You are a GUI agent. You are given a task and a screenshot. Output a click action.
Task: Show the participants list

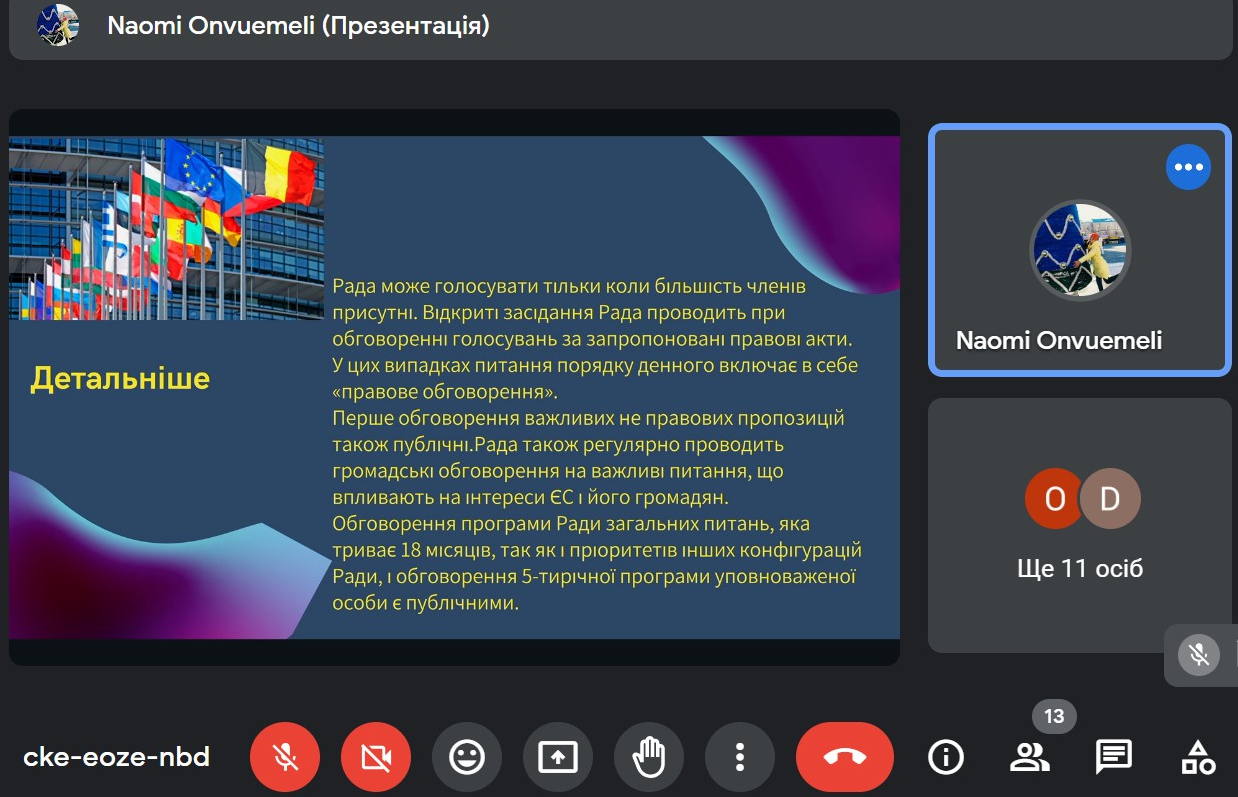(1030, 757)
